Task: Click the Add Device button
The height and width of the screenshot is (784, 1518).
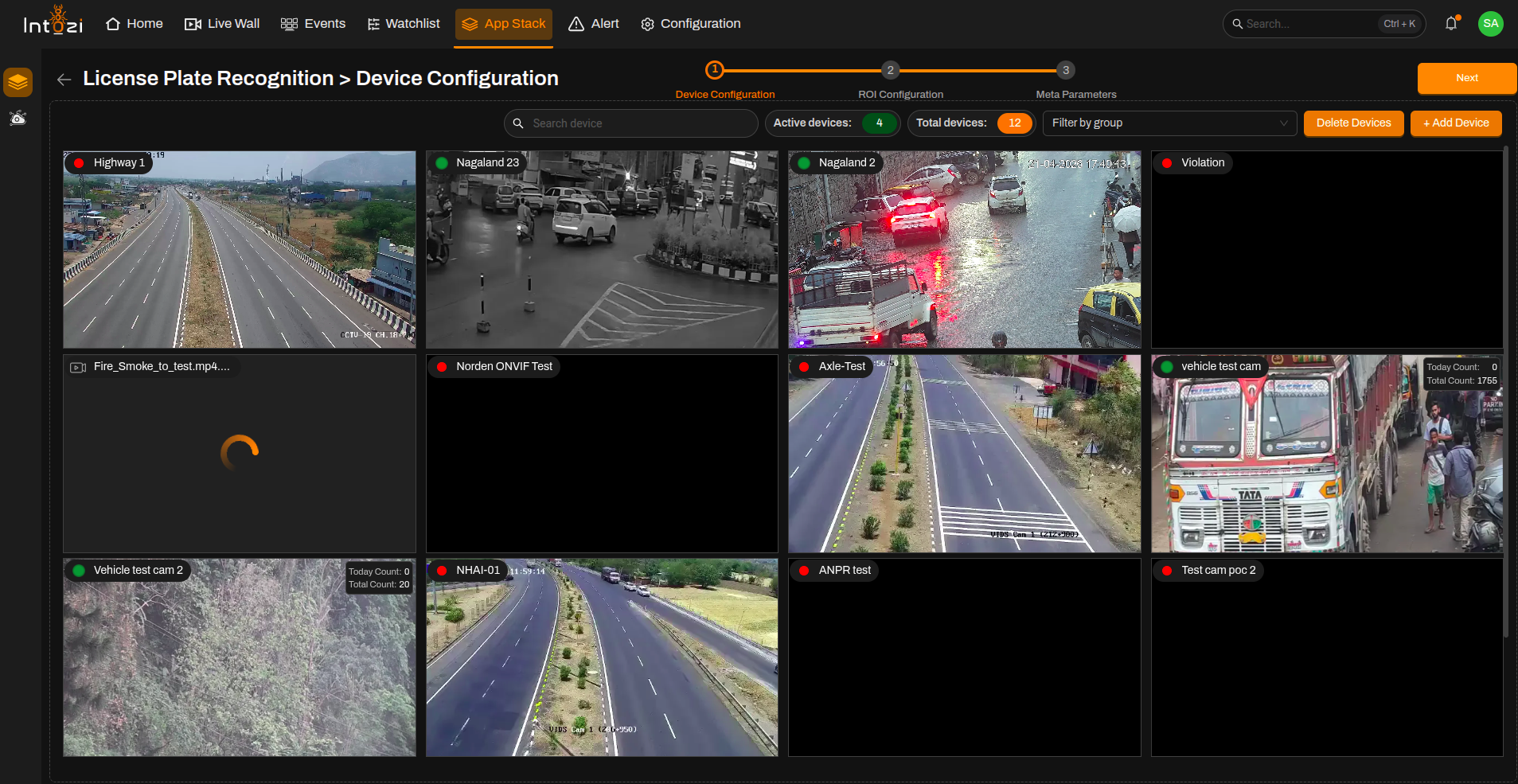Action: (x=1456, y=123)
